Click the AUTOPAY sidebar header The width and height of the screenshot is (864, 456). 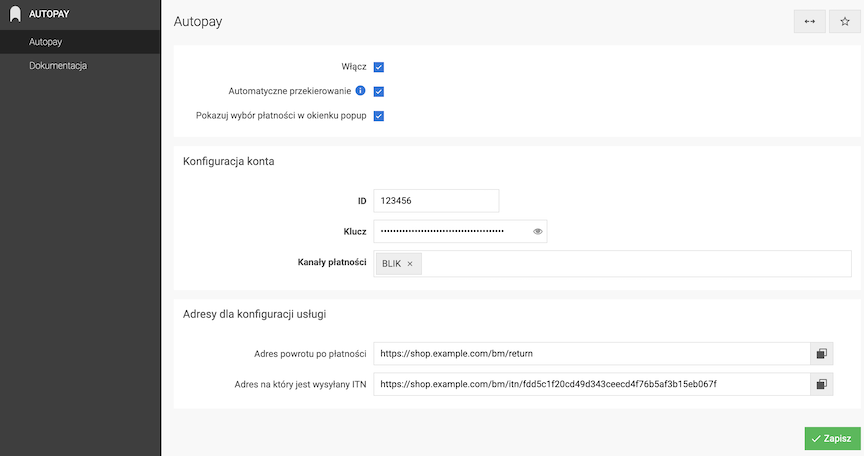80,14
